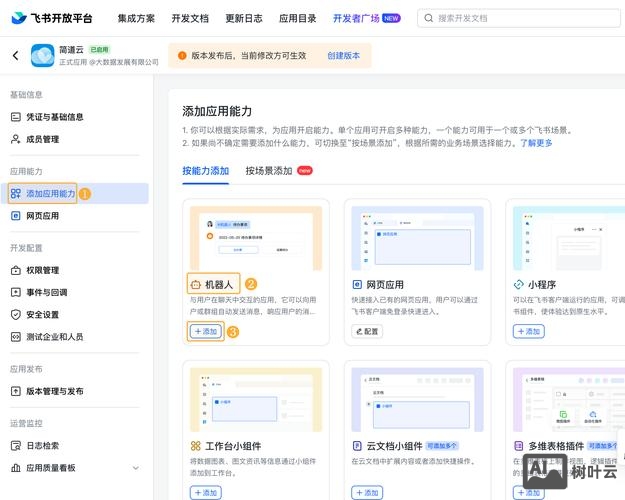
Task: Switch to the 按能力添加 tab
Action: tap(206, 171)
